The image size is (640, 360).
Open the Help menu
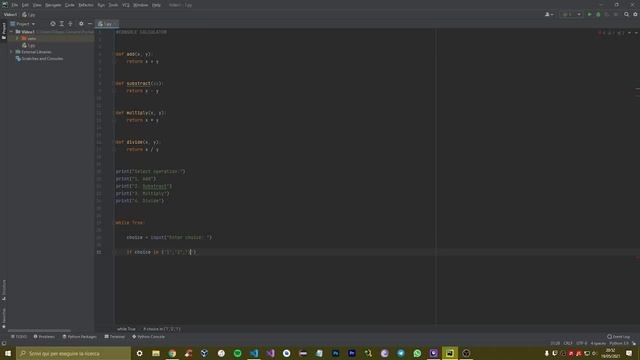pyautogui.click(x=156, y=5)
